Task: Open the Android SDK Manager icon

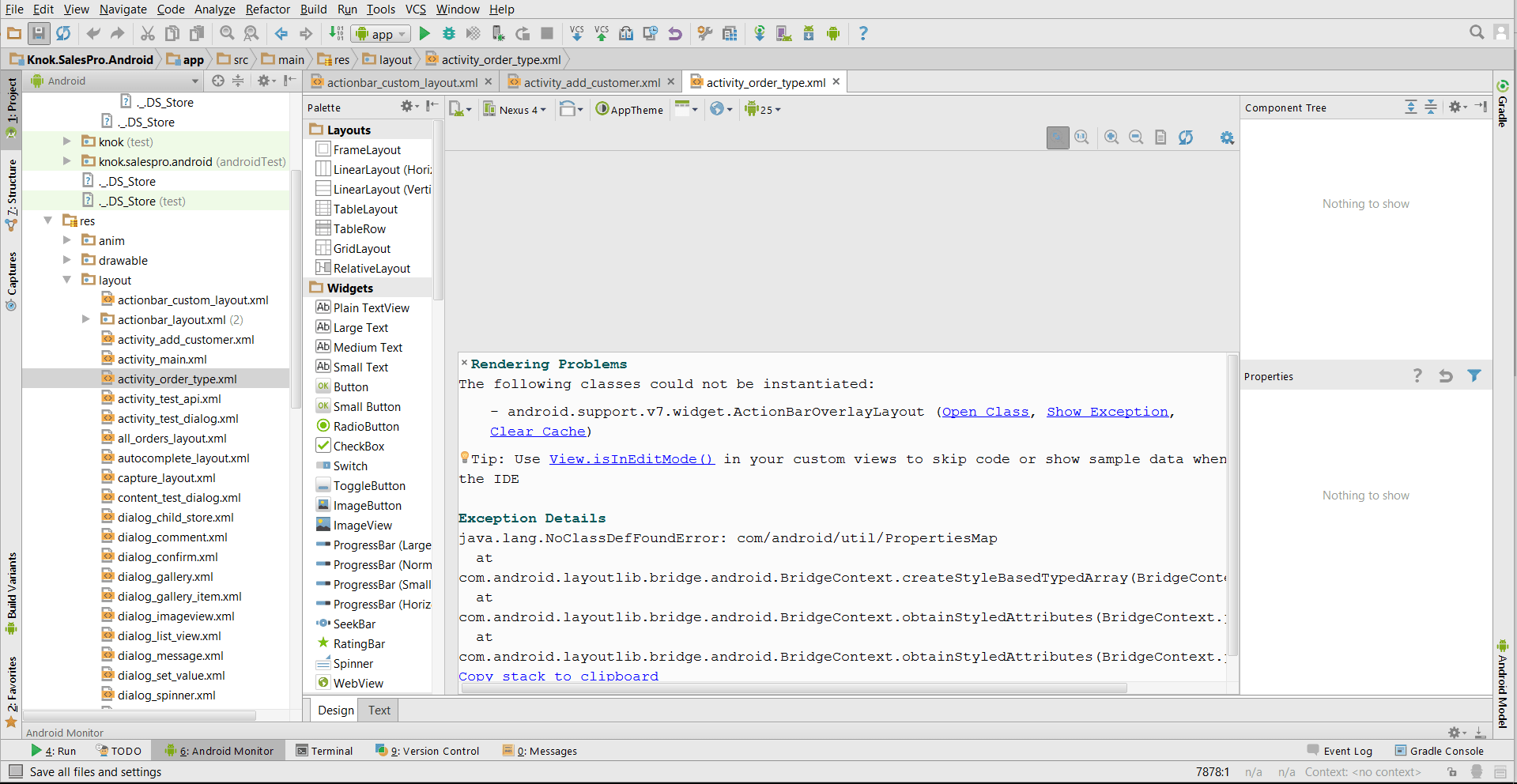Action: pyautogui.click(x=809, y=33)
